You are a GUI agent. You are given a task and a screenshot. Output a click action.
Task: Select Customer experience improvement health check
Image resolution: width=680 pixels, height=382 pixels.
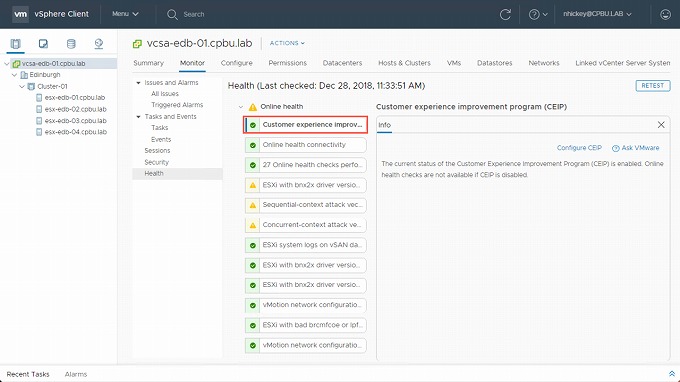pyautogui.click(x=306, y=125)
